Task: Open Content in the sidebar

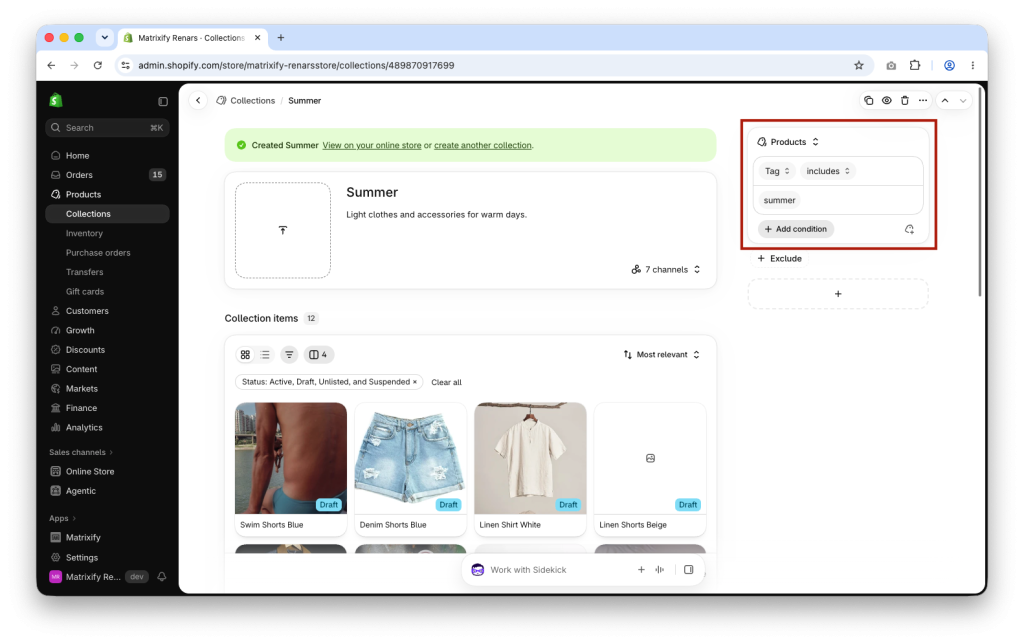Action: 81,369
